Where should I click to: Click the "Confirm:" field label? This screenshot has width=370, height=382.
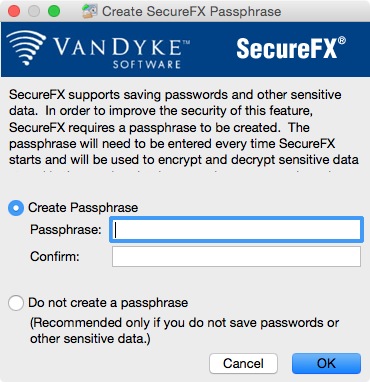pyautogui.click(x=55, y=257)
